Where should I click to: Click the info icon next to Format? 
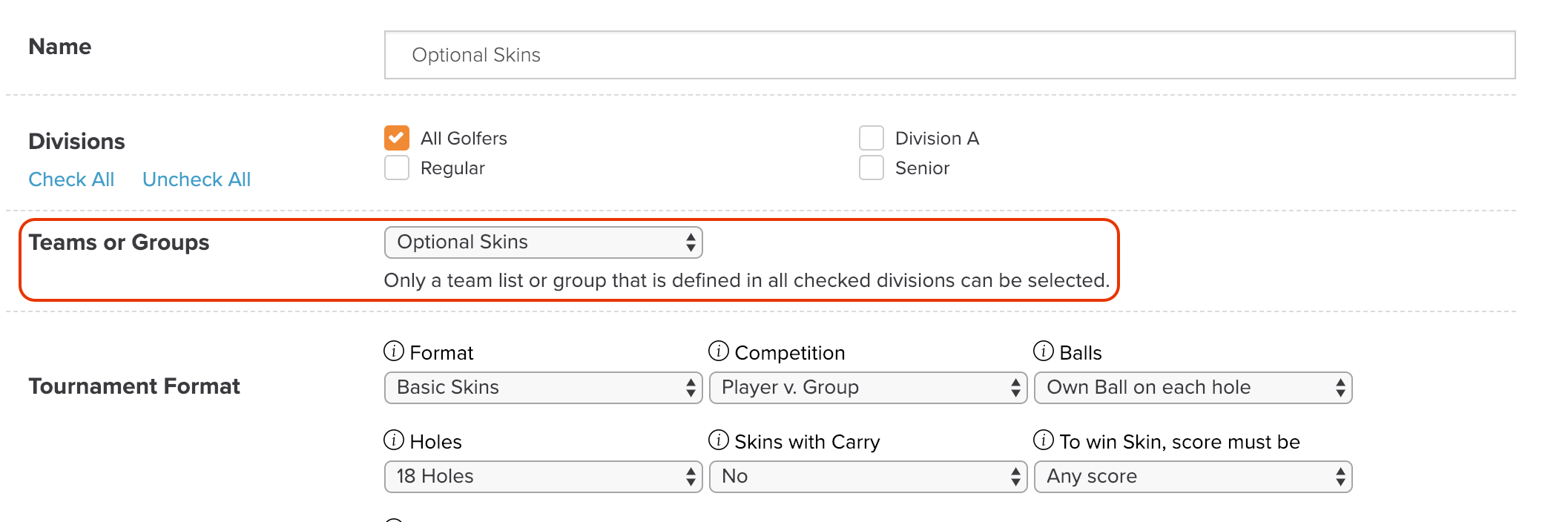[x=394, y=351]
